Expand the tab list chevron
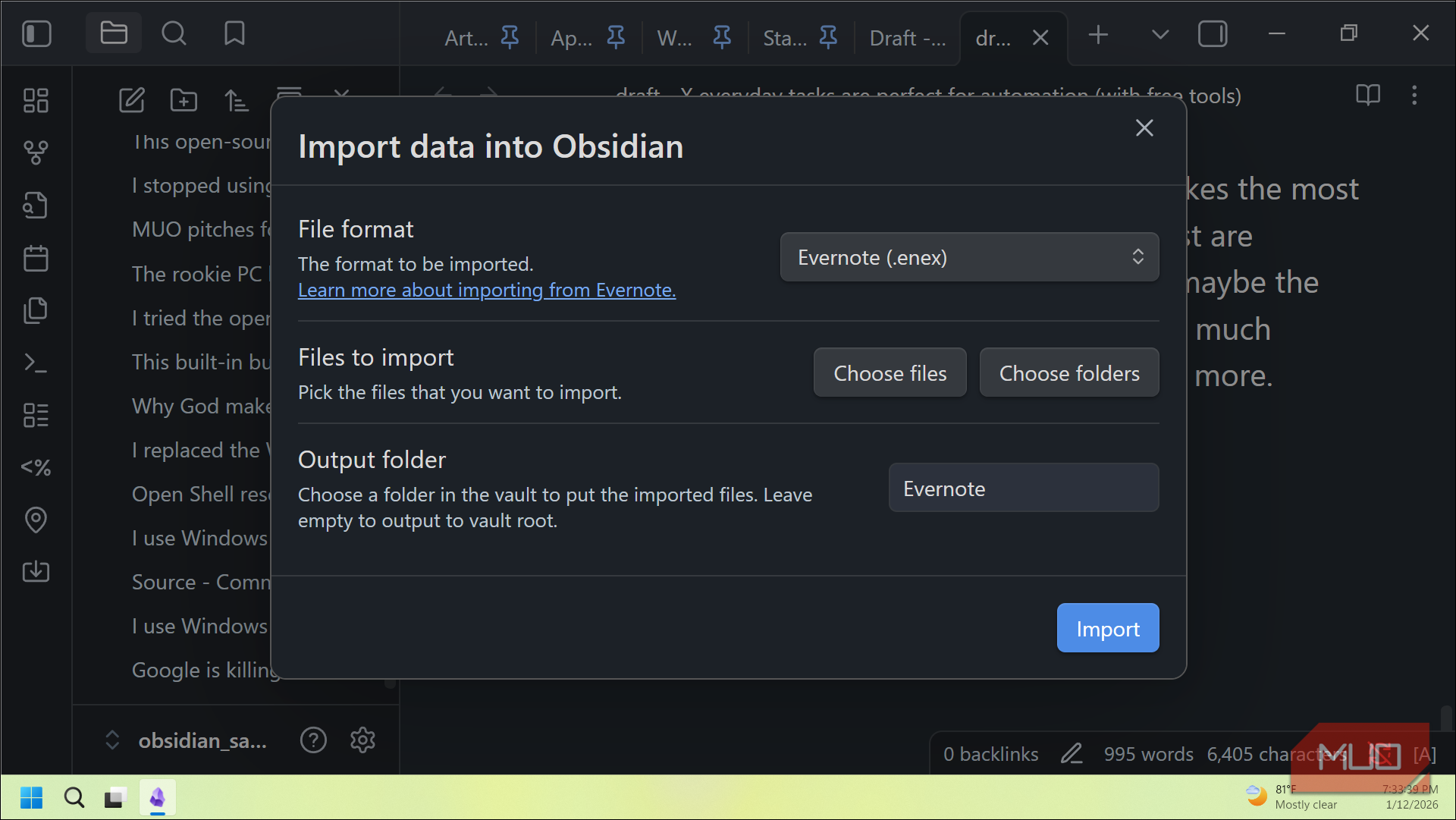Screen dimensions: 1456x820 click(1159, 34)
